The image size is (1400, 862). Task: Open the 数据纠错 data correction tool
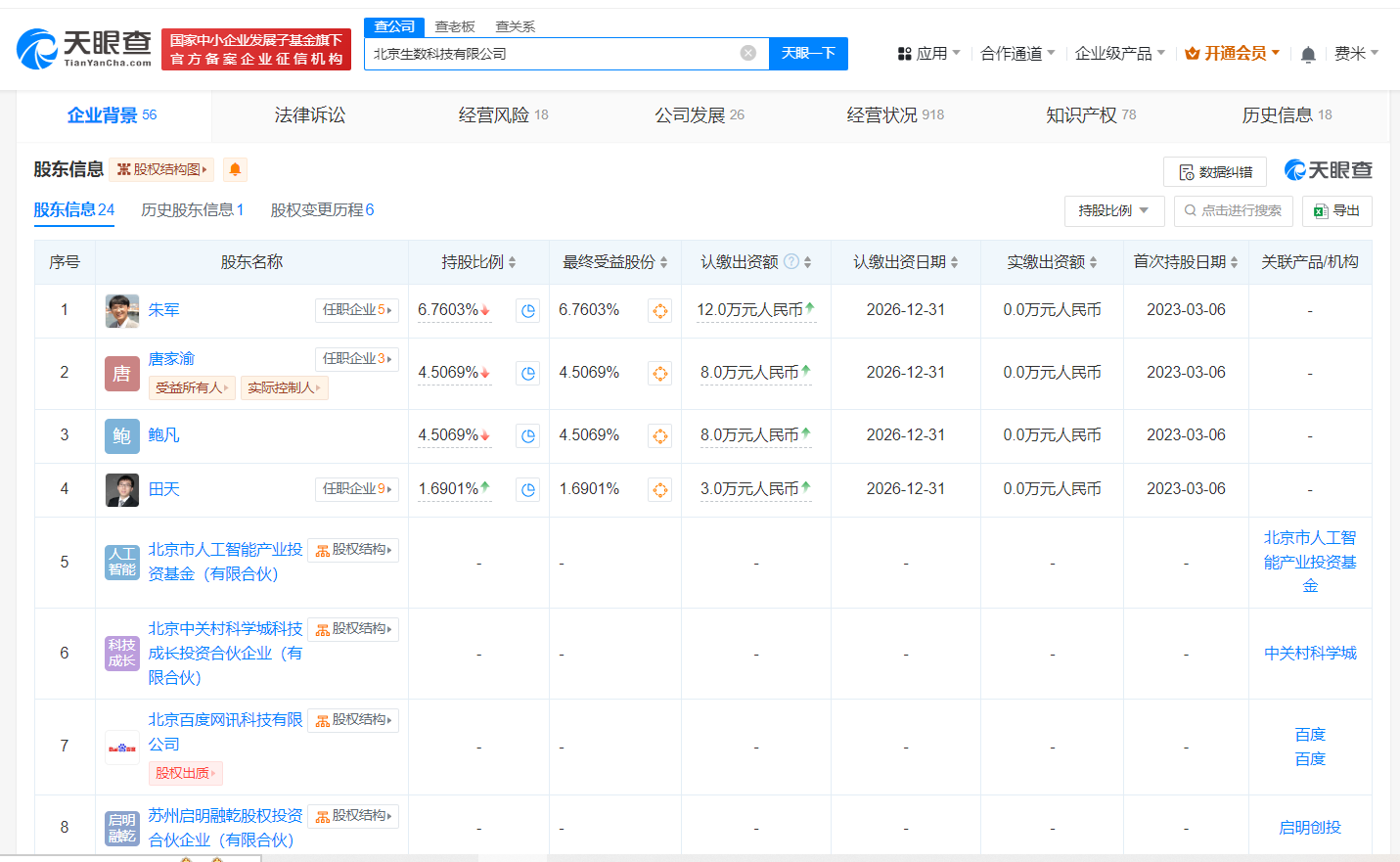[x=1214, y=170]
